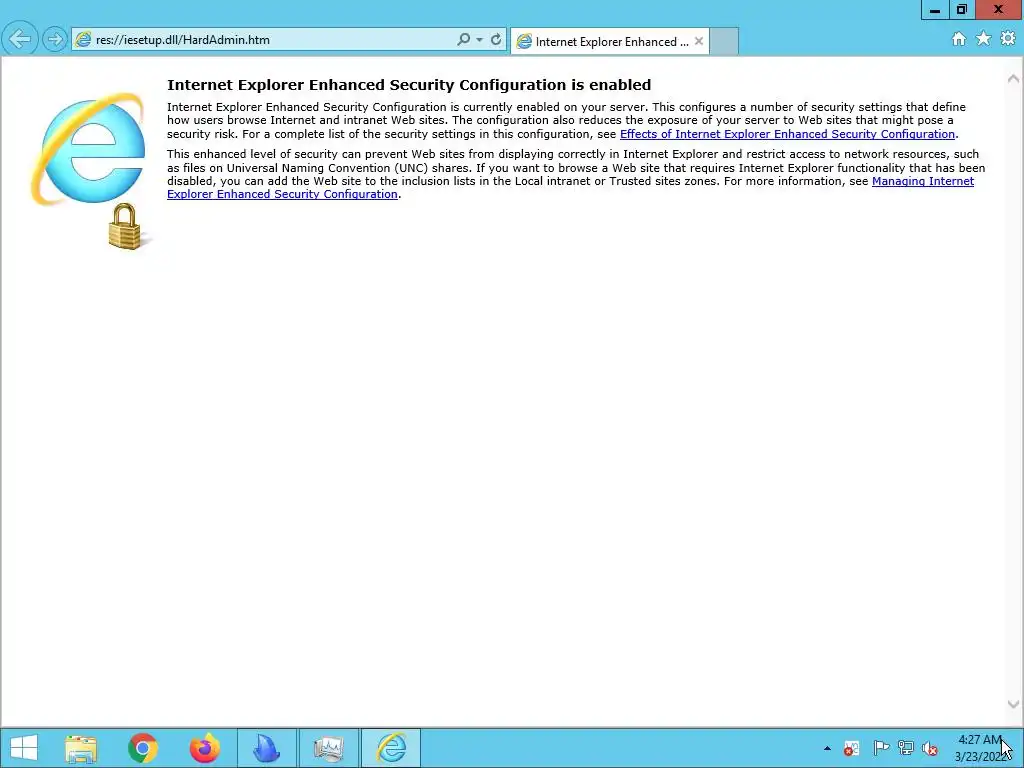Open Favorites star icon

pyautogui.click(x=984, y=39)
